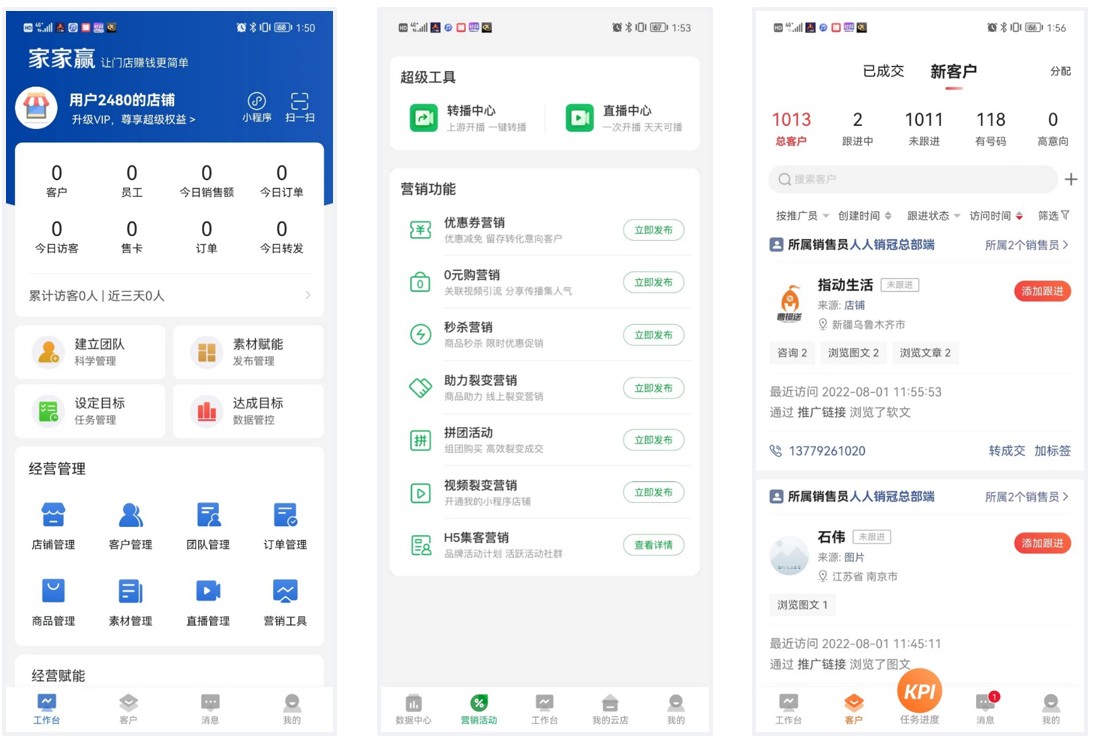
Task: Open 设定目标 task management card
Action: point(90,411)
